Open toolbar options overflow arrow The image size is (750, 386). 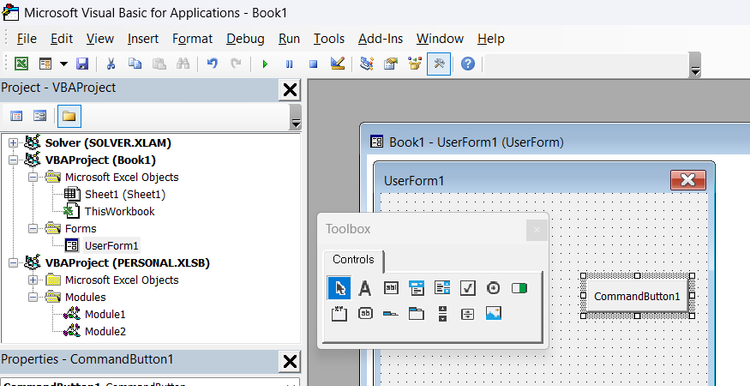[695, 65]
